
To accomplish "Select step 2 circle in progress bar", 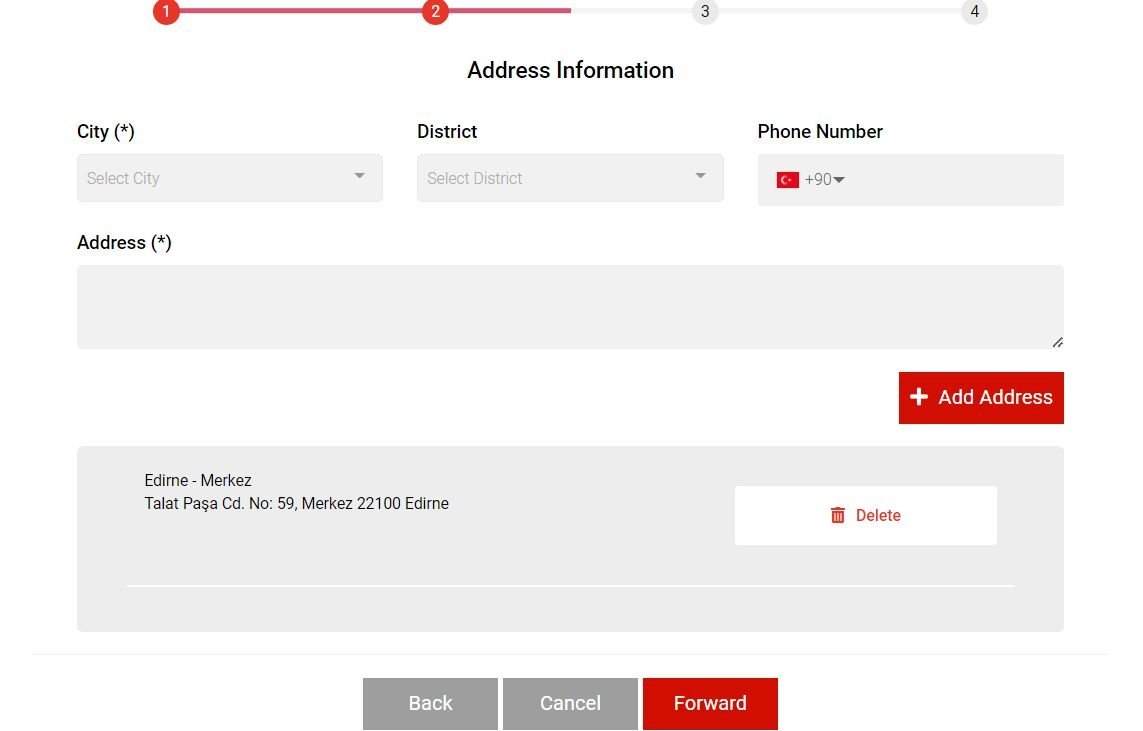I will click(435, 12).
